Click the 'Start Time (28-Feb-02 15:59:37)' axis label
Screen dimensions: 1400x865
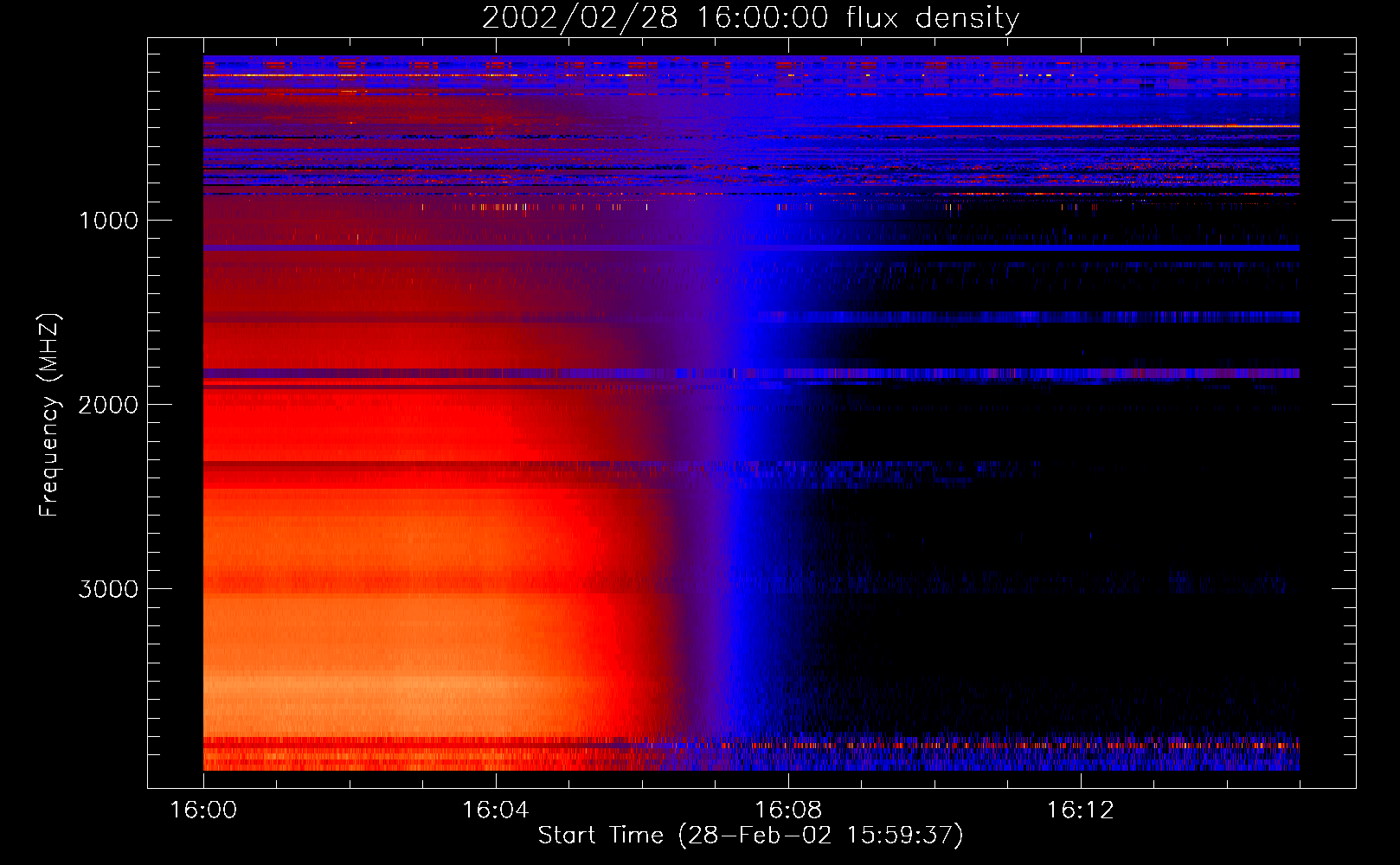750,836
